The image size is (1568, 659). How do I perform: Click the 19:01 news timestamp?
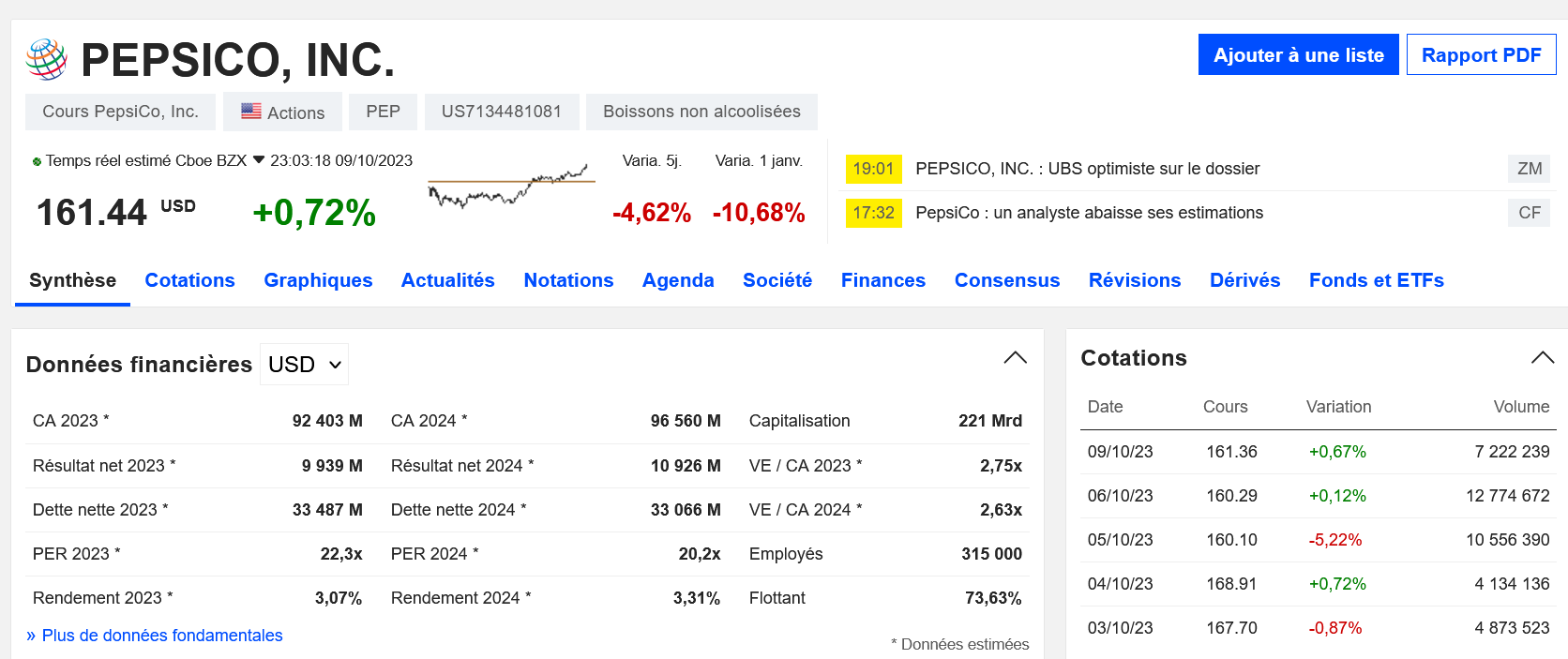point(873,169)
